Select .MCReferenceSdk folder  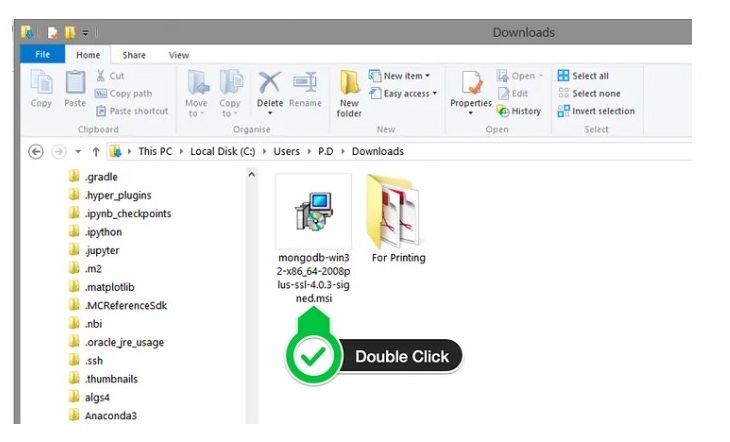pos(118,306)
